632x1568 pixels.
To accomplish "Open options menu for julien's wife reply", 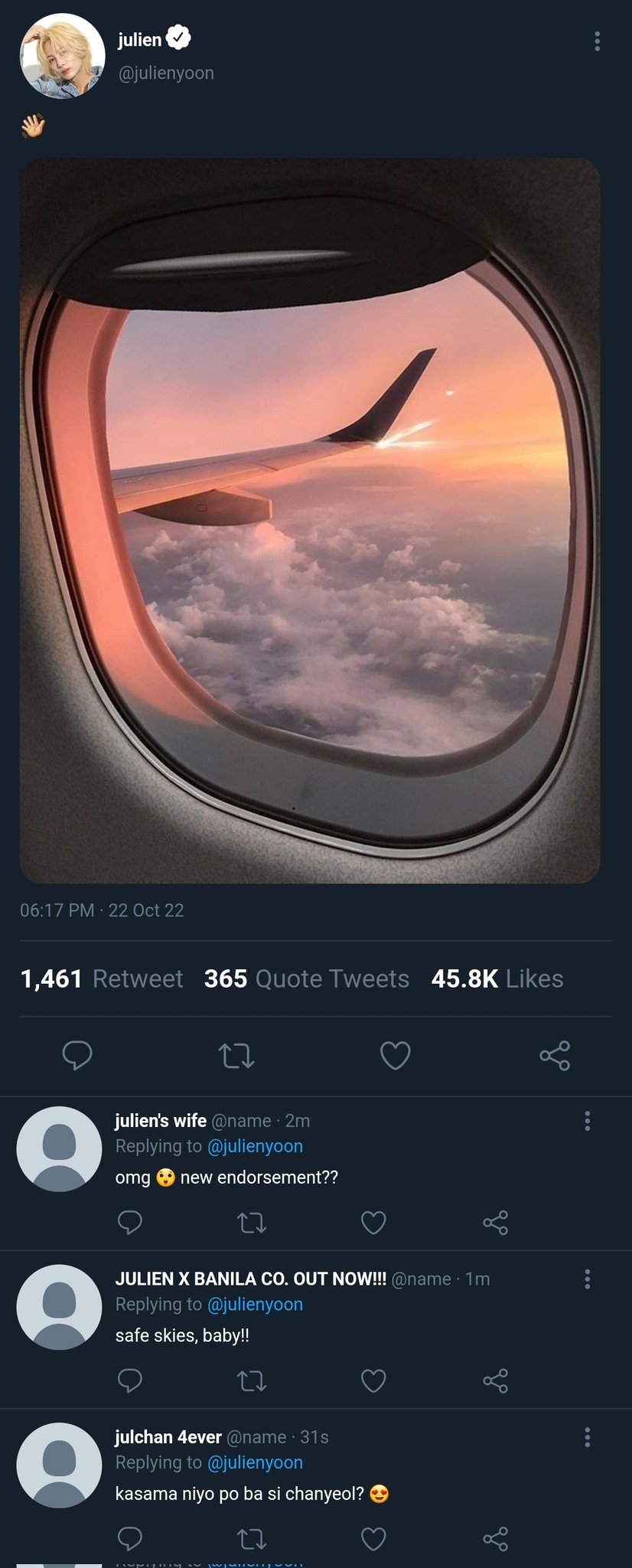I will pyautogui.click(x=588, y=1121).
